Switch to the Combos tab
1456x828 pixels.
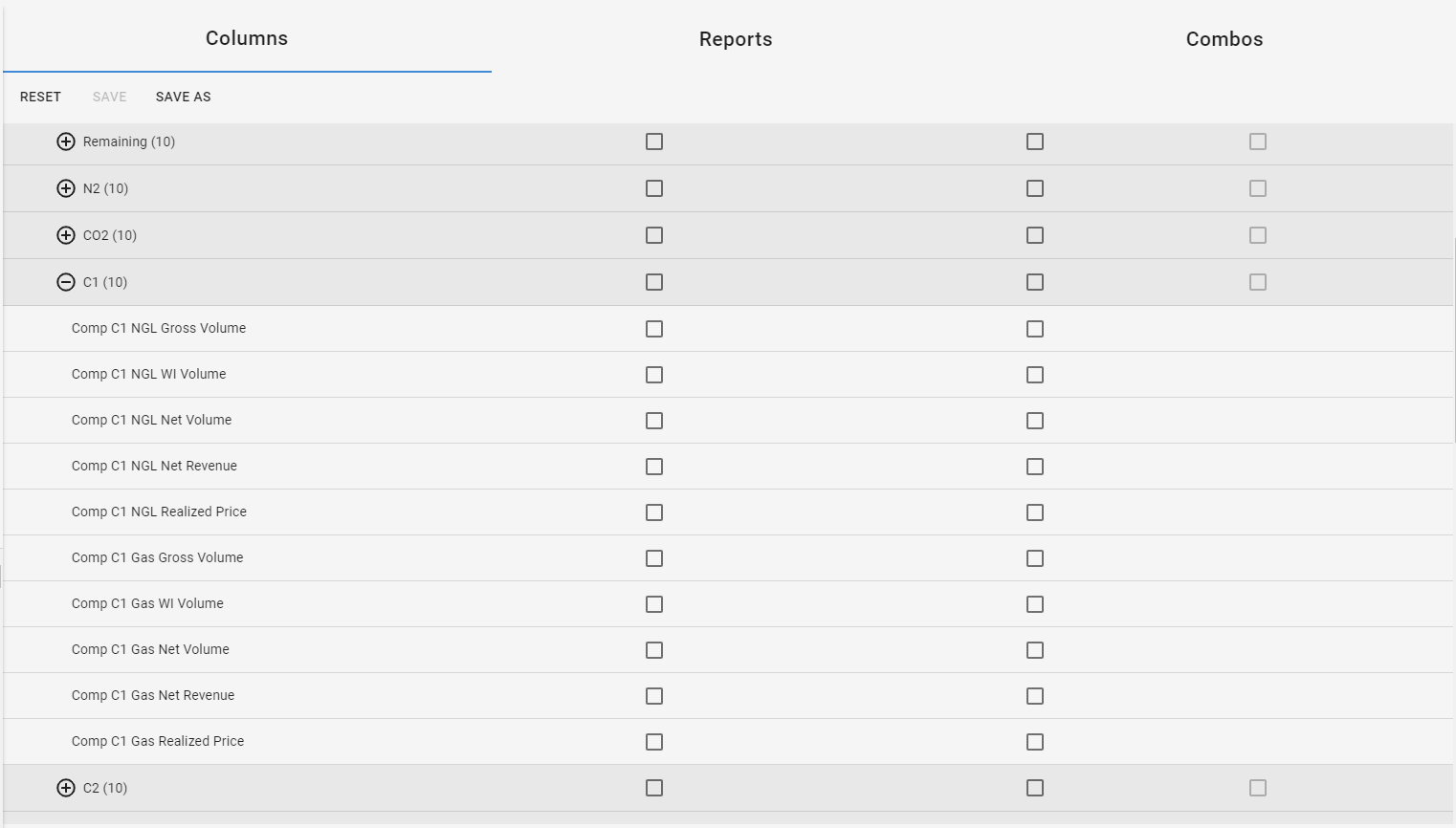pyautogui.click(x=1224, y=39)
